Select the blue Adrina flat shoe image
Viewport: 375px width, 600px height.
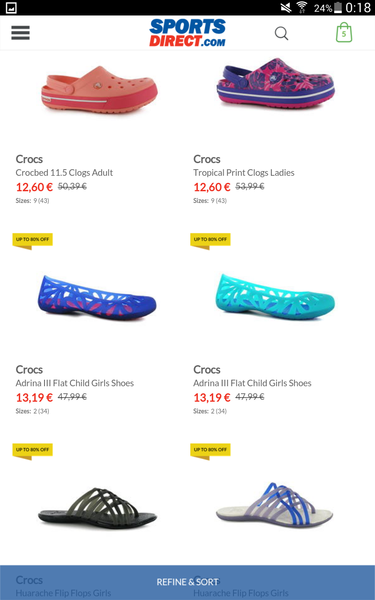click(x=97, y=298)
